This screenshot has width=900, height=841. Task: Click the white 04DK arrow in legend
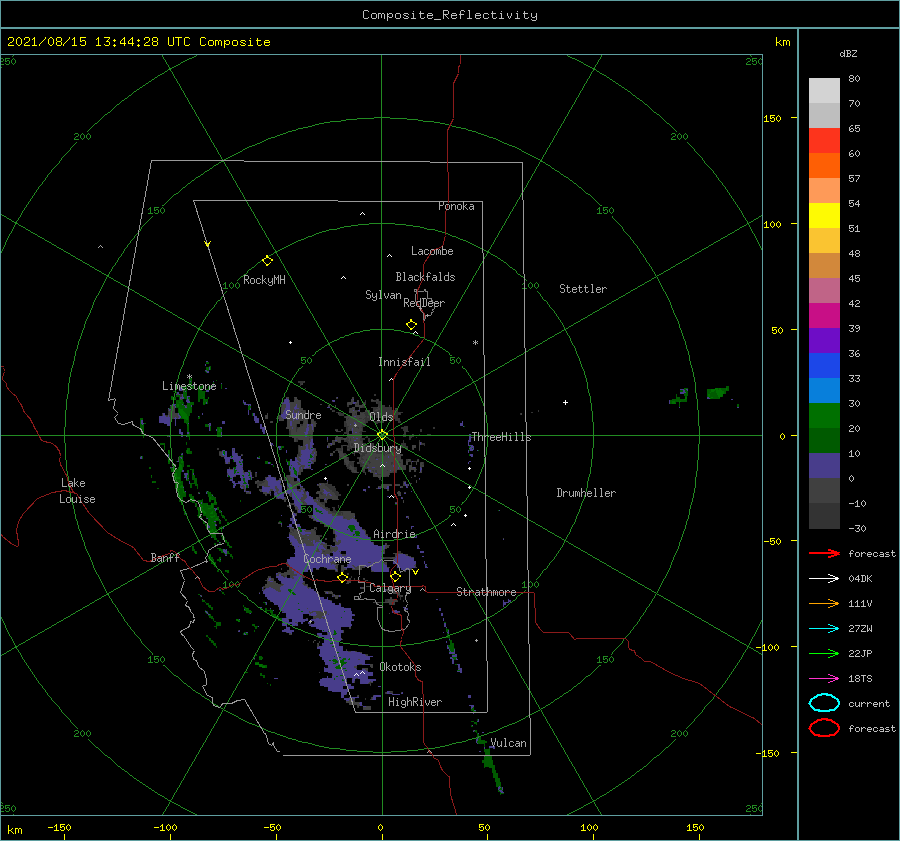824,578
